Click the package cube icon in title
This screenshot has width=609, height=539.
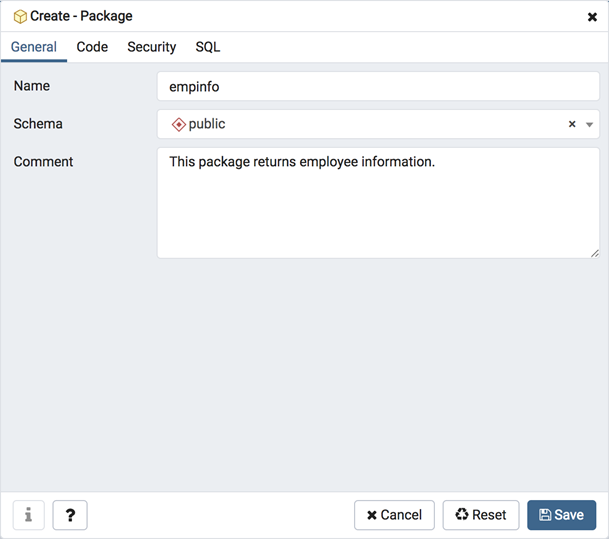pyautogui.click(x=20, y=17)
